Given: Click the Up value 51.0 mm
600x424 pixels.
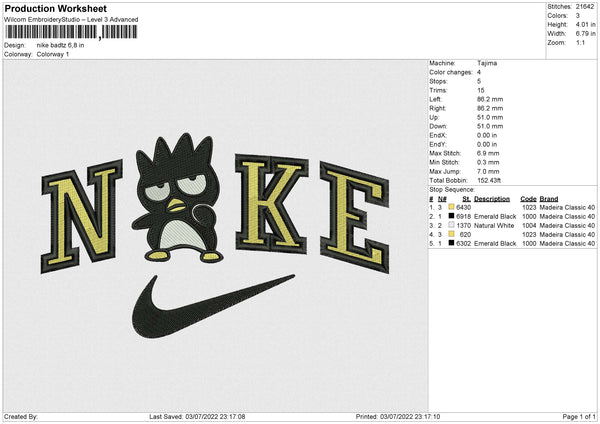Looking at the screenshot, I should click(490, 117).
